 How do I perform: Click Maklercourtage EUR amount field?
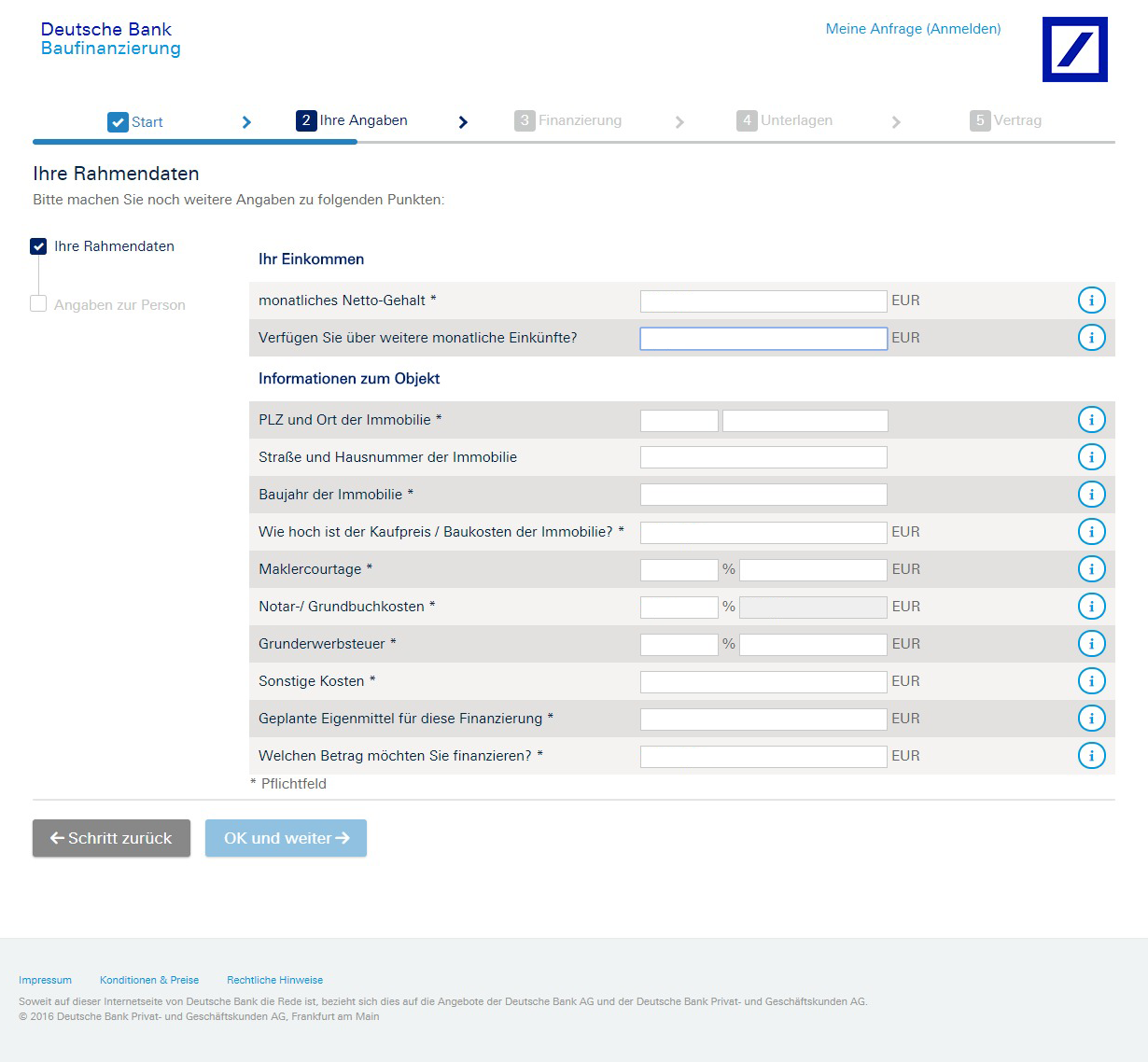pos(813,569)
